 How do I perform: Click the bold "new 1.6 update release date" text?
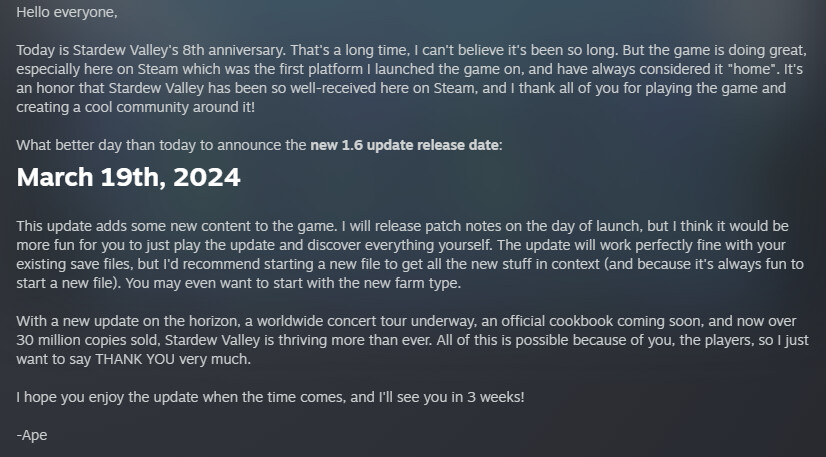[x=405, y=145]
